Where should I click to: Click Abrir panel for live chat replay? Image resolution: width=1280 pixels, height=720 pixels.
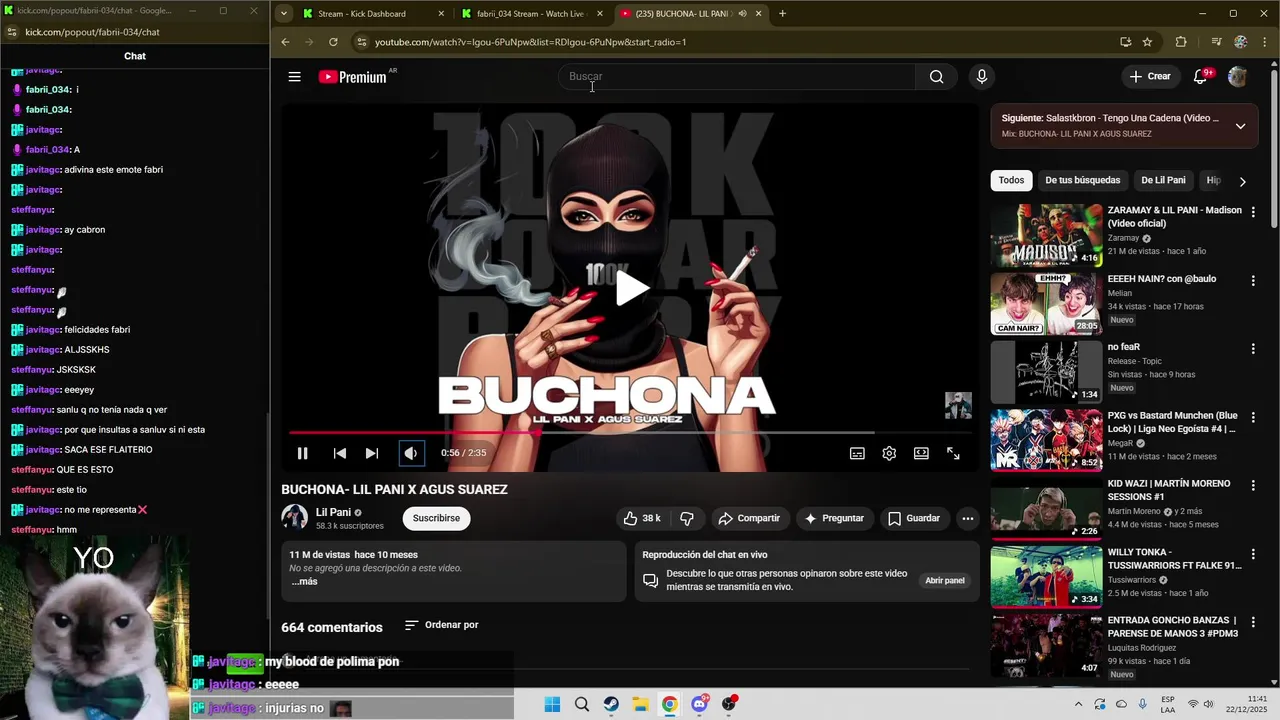click(x=944, y=581)
